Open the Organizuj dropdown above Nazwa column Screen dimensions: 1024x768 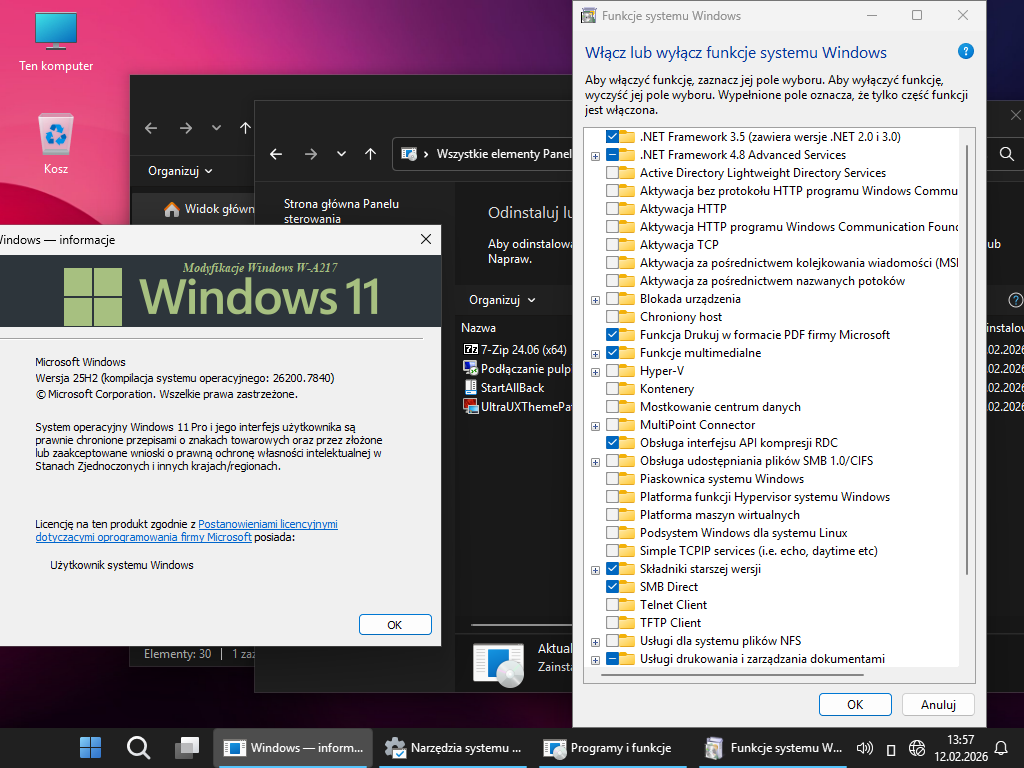pyautogui.click(x=502, y=300)
